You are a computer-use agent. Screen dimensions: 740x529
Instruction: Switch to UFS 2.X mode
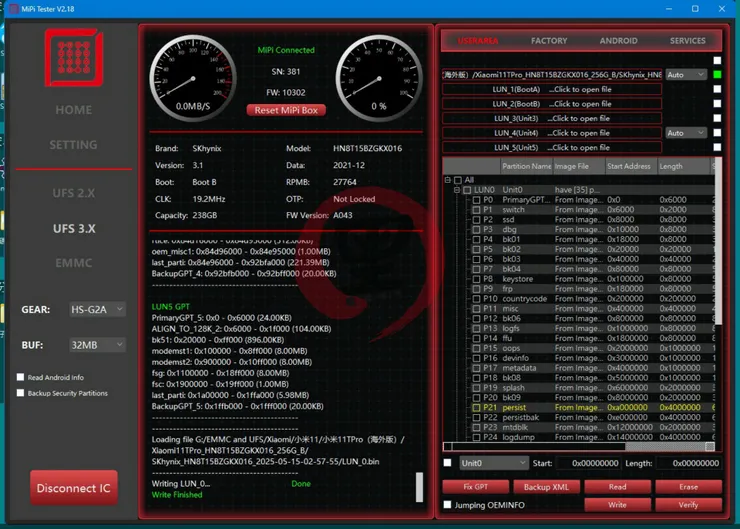coord(74,193)
